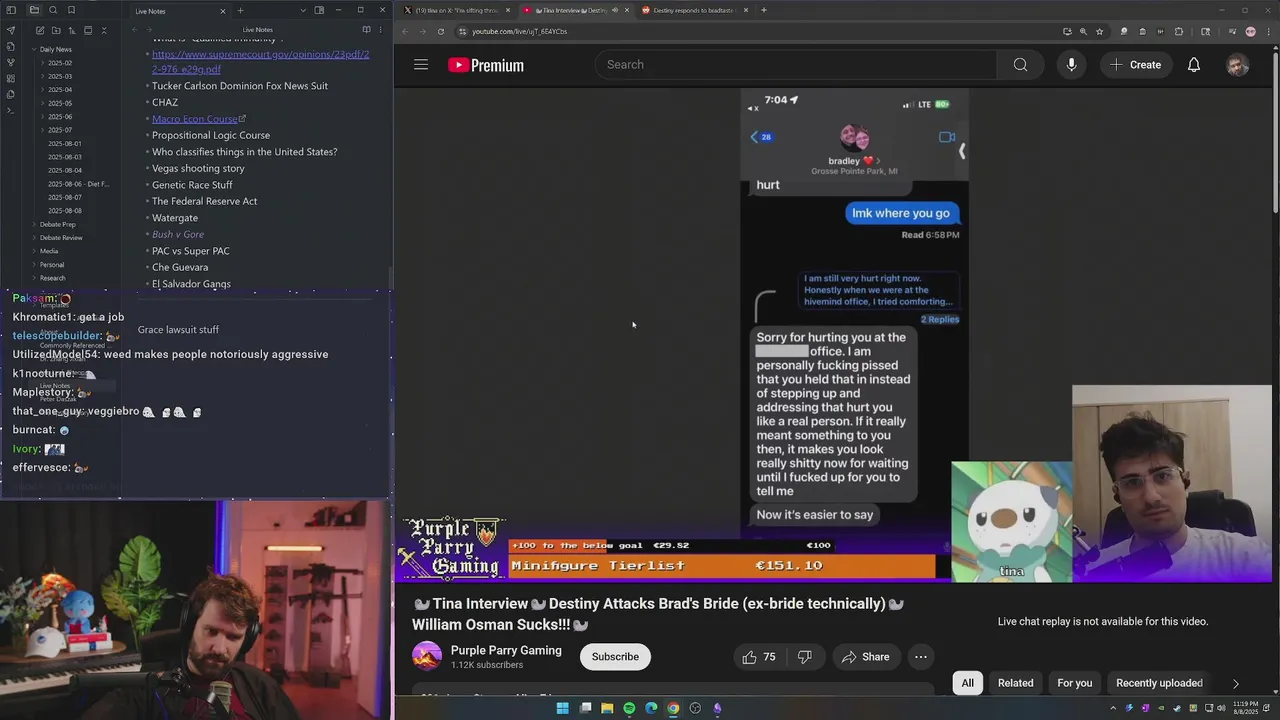Click the Chrome address bar URL

pyautogui.click(x=519, y=31)
